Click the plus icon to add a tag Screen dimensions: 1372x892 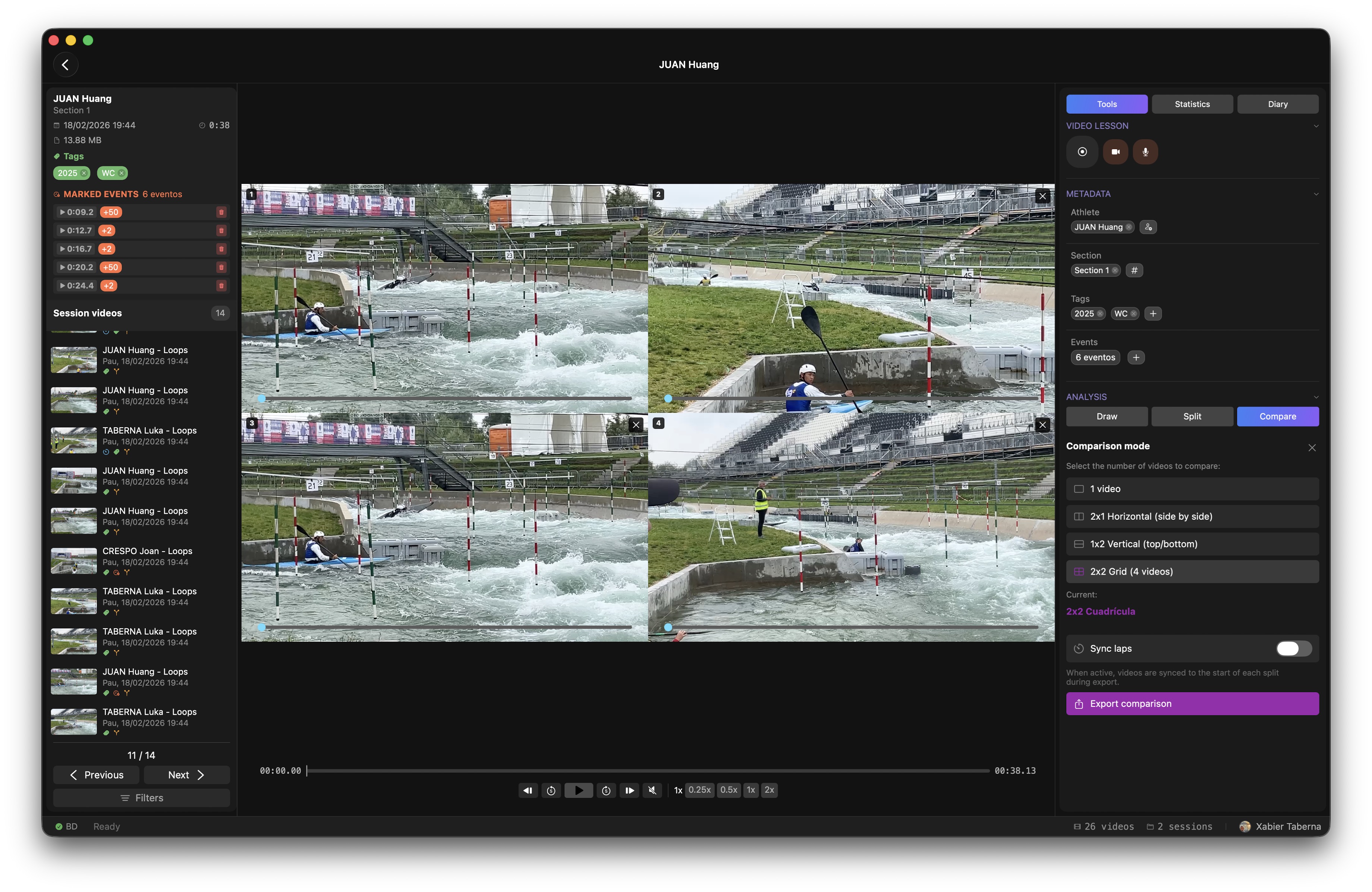click(1153, 313)
